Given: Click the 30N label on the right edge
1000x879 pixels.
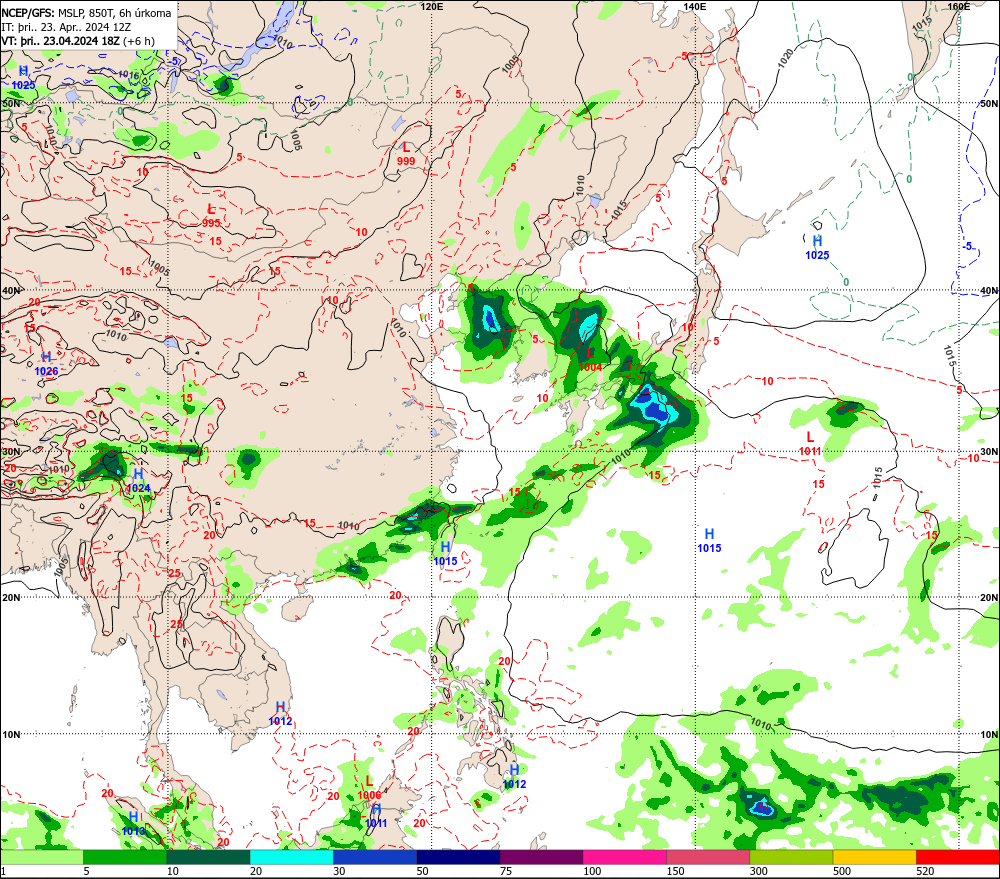Looking at the screenshot, I should [989, 452].
